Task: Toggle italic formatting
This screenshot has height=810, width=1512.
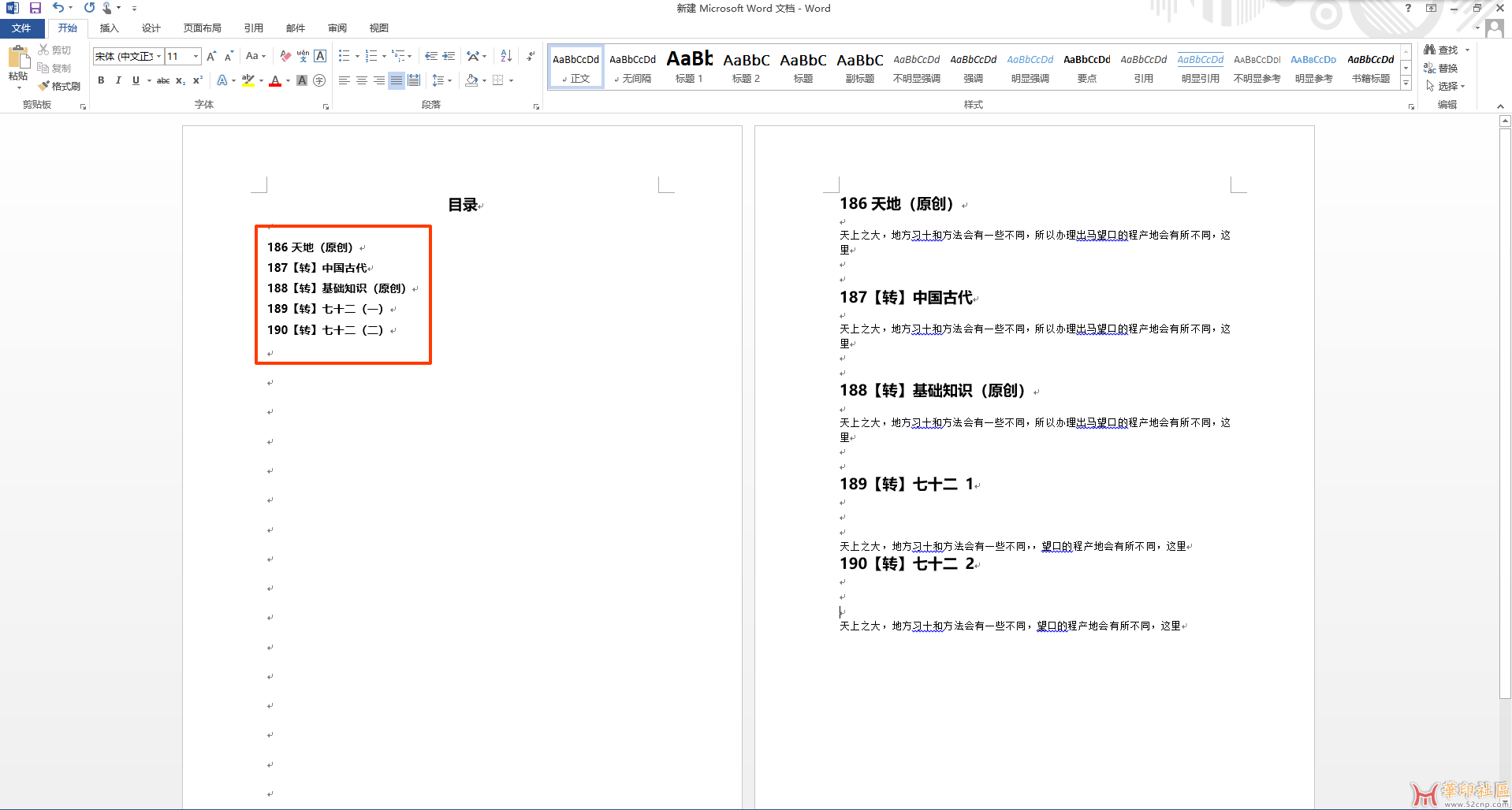Action: (118, 80)
